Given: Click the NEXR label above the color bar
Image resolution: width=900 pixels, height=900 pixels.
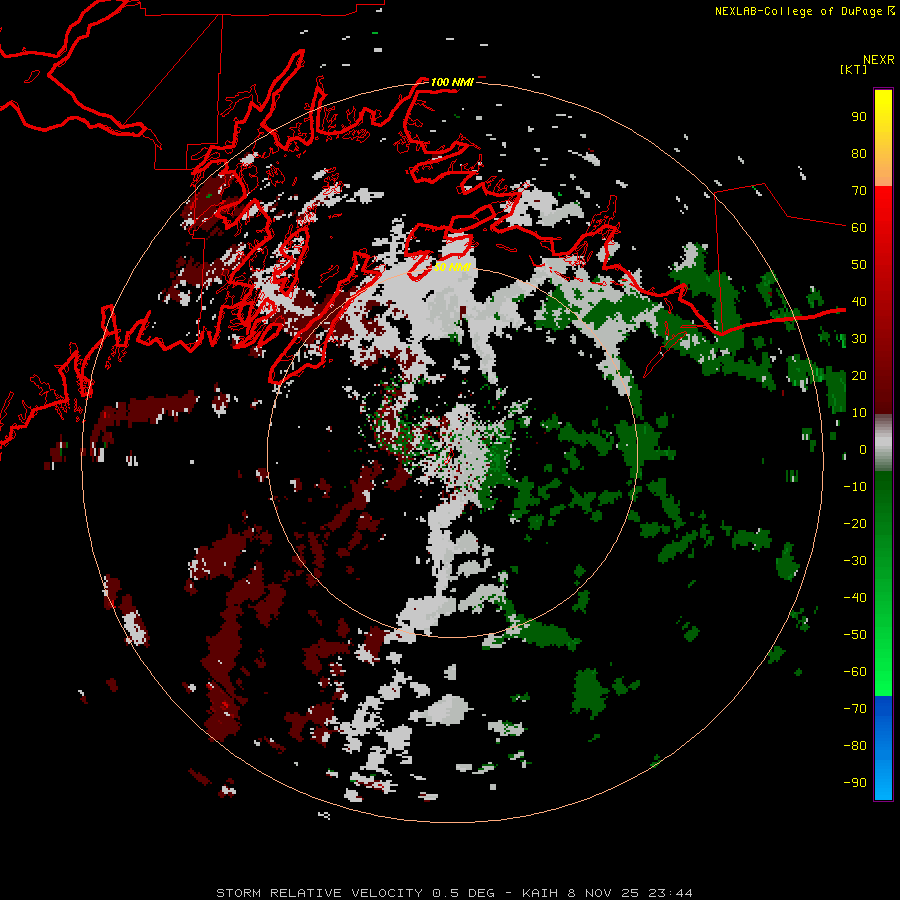Looking at the screenshot, I should click(878, 60).
